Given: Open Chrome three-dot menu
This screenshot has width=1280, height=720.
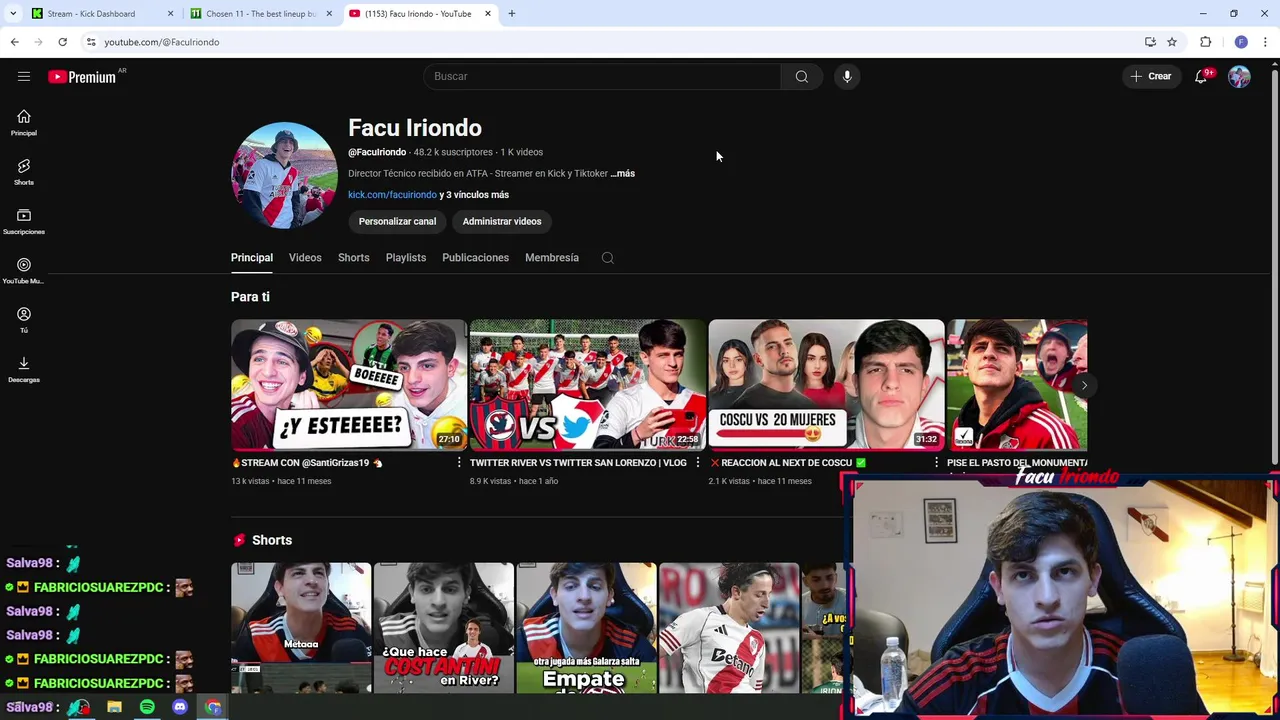Looking at the screenshot, I should (x=1266, y=42).
